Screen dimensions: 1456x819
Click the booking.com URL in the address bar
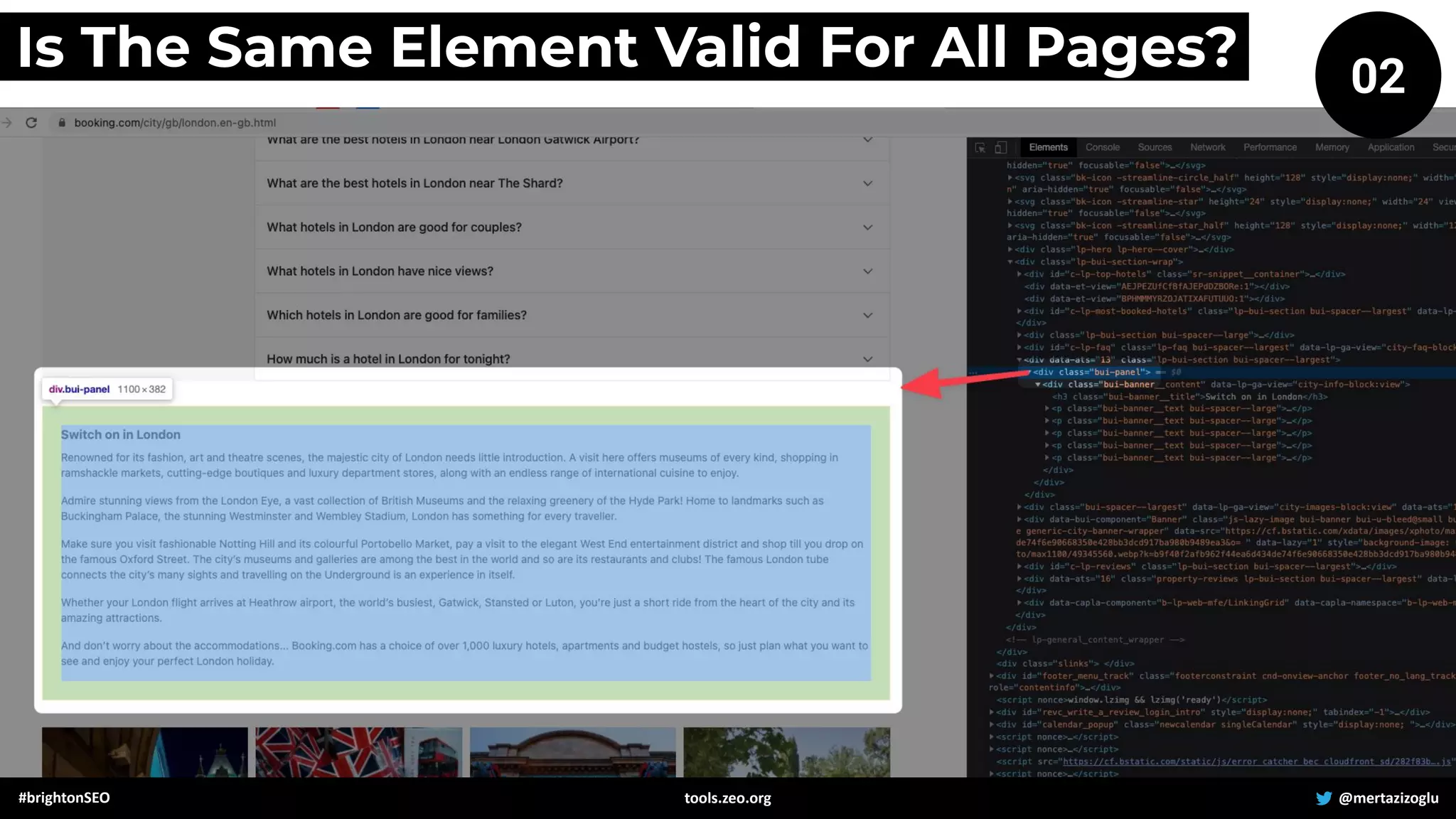click(175, 122)
